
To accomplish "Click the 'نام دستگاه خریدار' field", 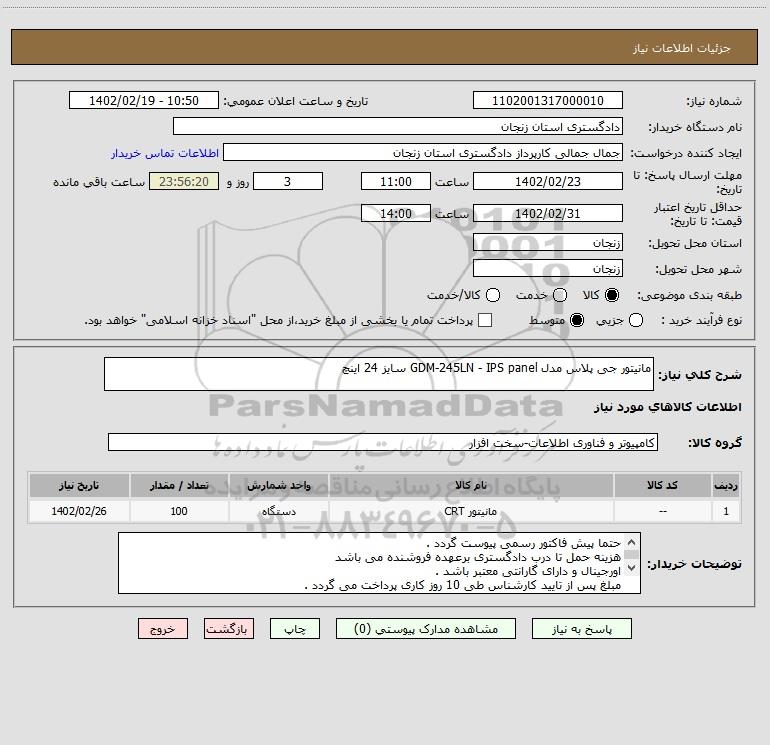I will (x=398, y=126).
